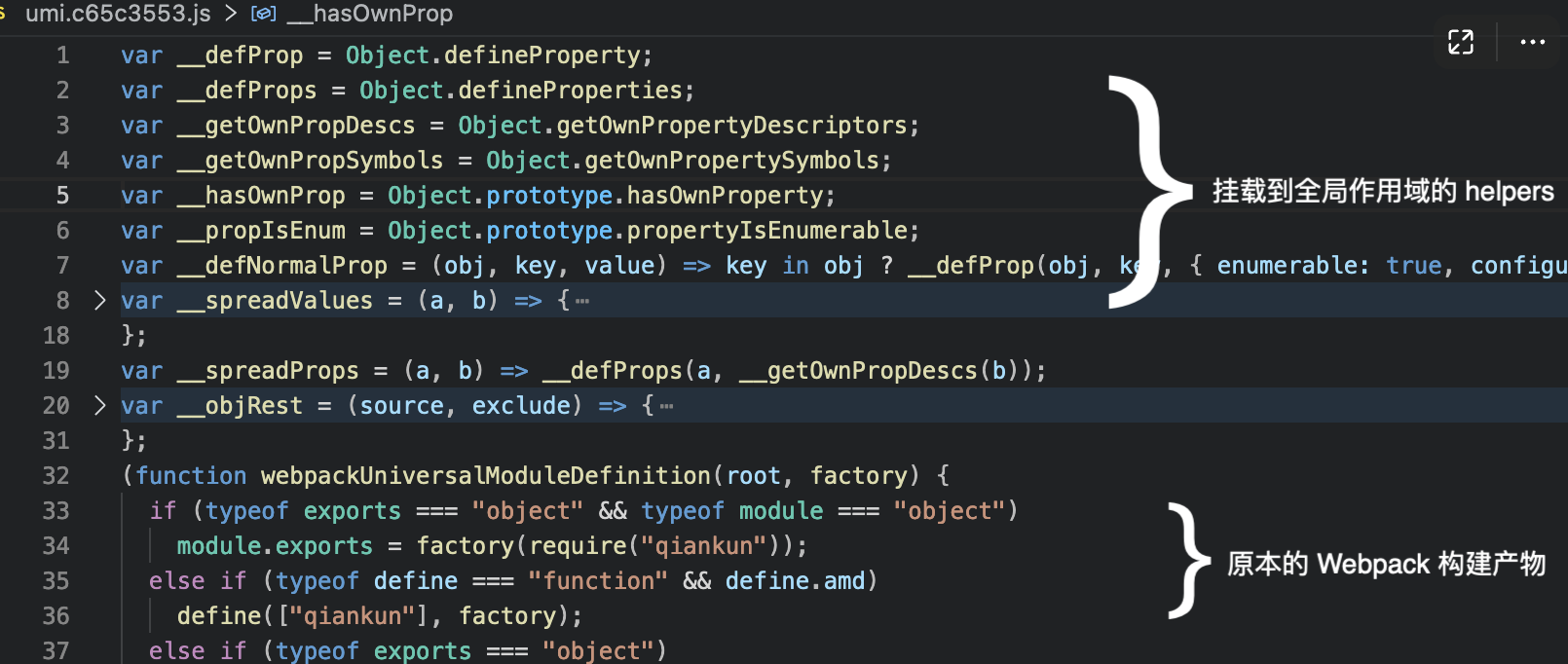Click getOwnPropertyDescriptors on line 3

731,126
